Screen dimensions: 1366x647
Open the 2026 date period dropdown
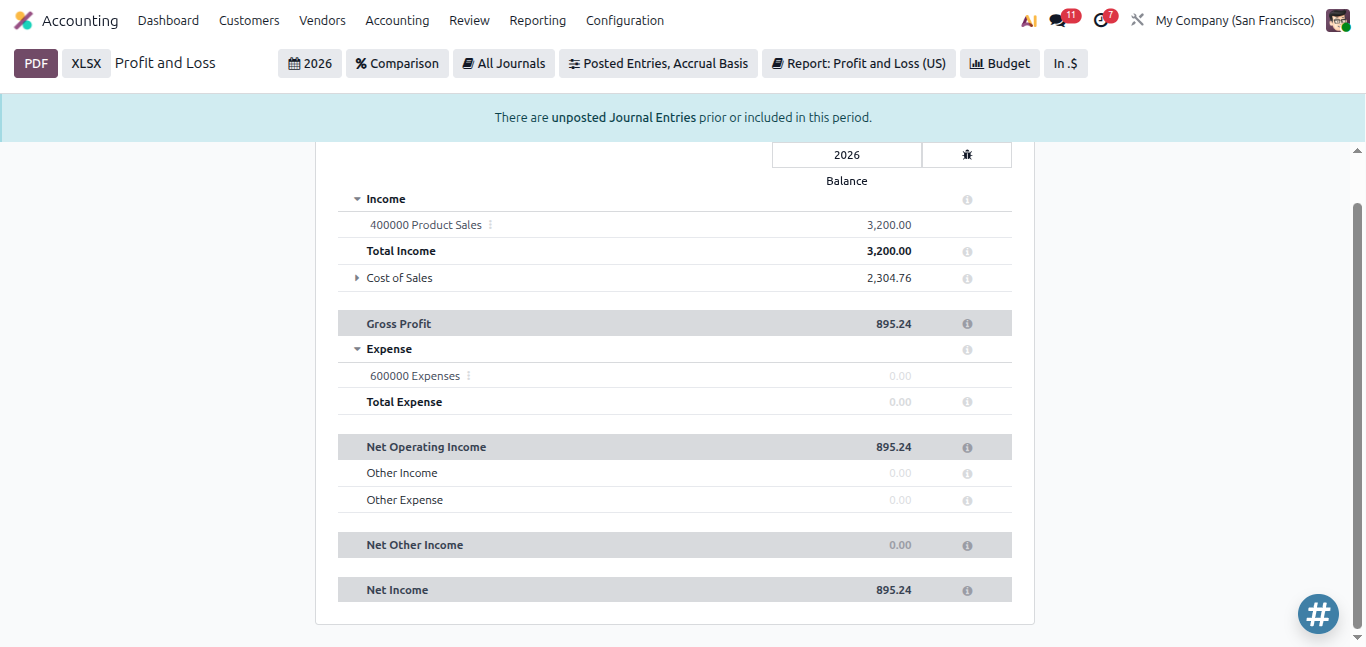click(310, 63)
